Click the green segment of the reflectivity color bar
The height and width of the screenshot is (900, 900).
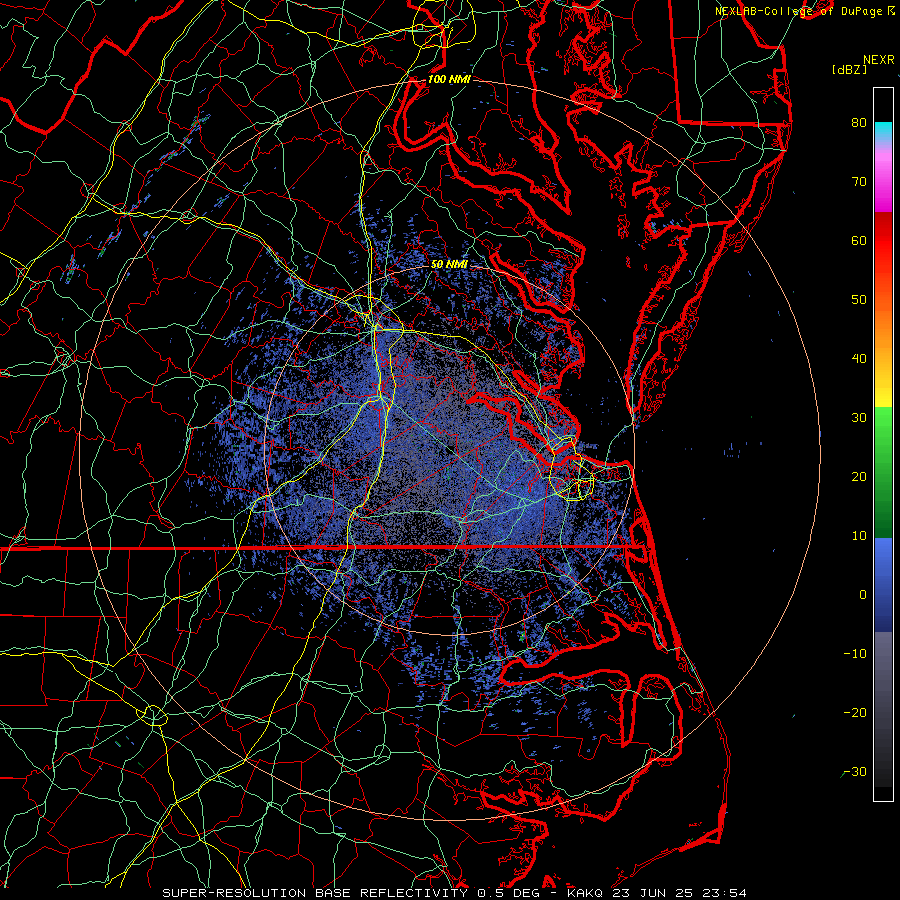pos(883,472)
